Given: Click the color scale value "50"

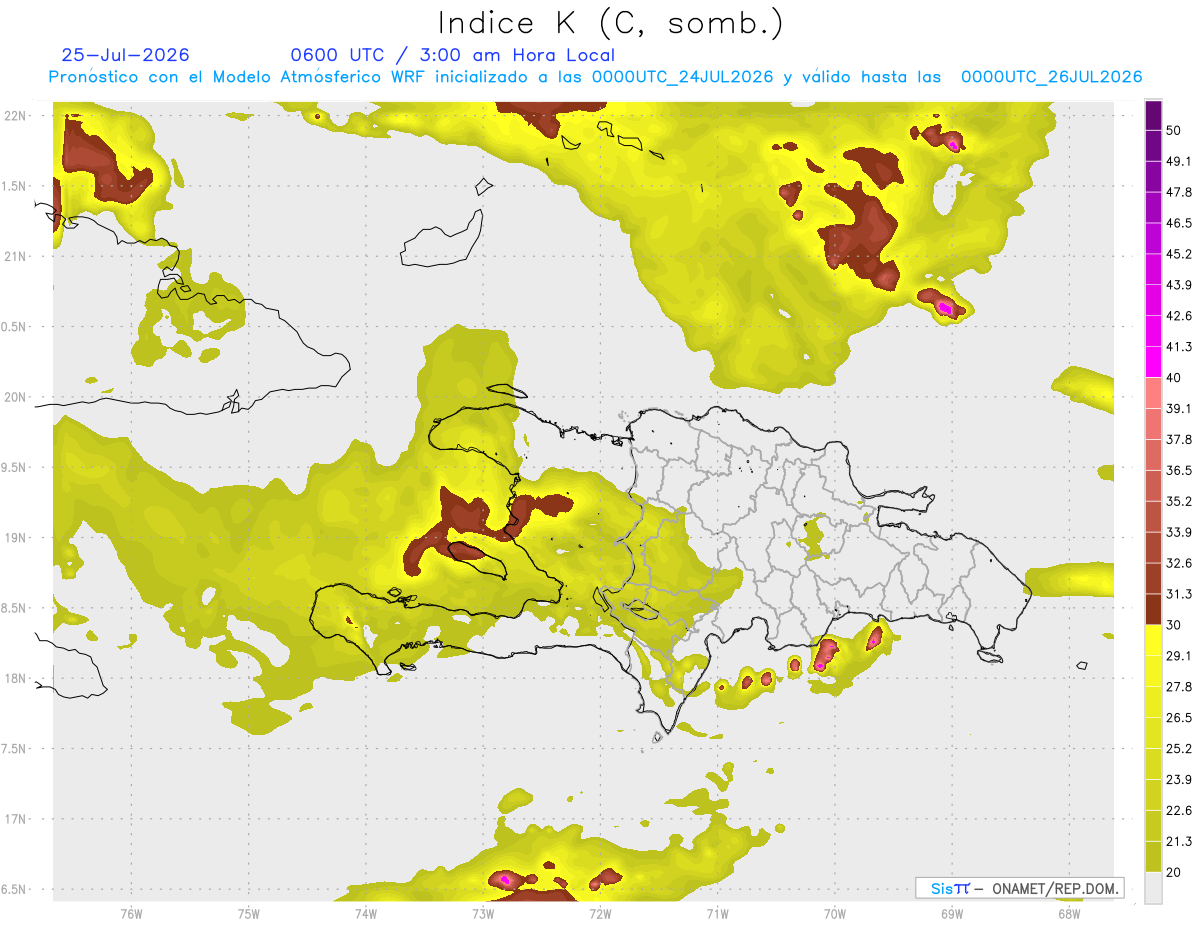Looking at the screenshot, I should (x=1174, y=130).
